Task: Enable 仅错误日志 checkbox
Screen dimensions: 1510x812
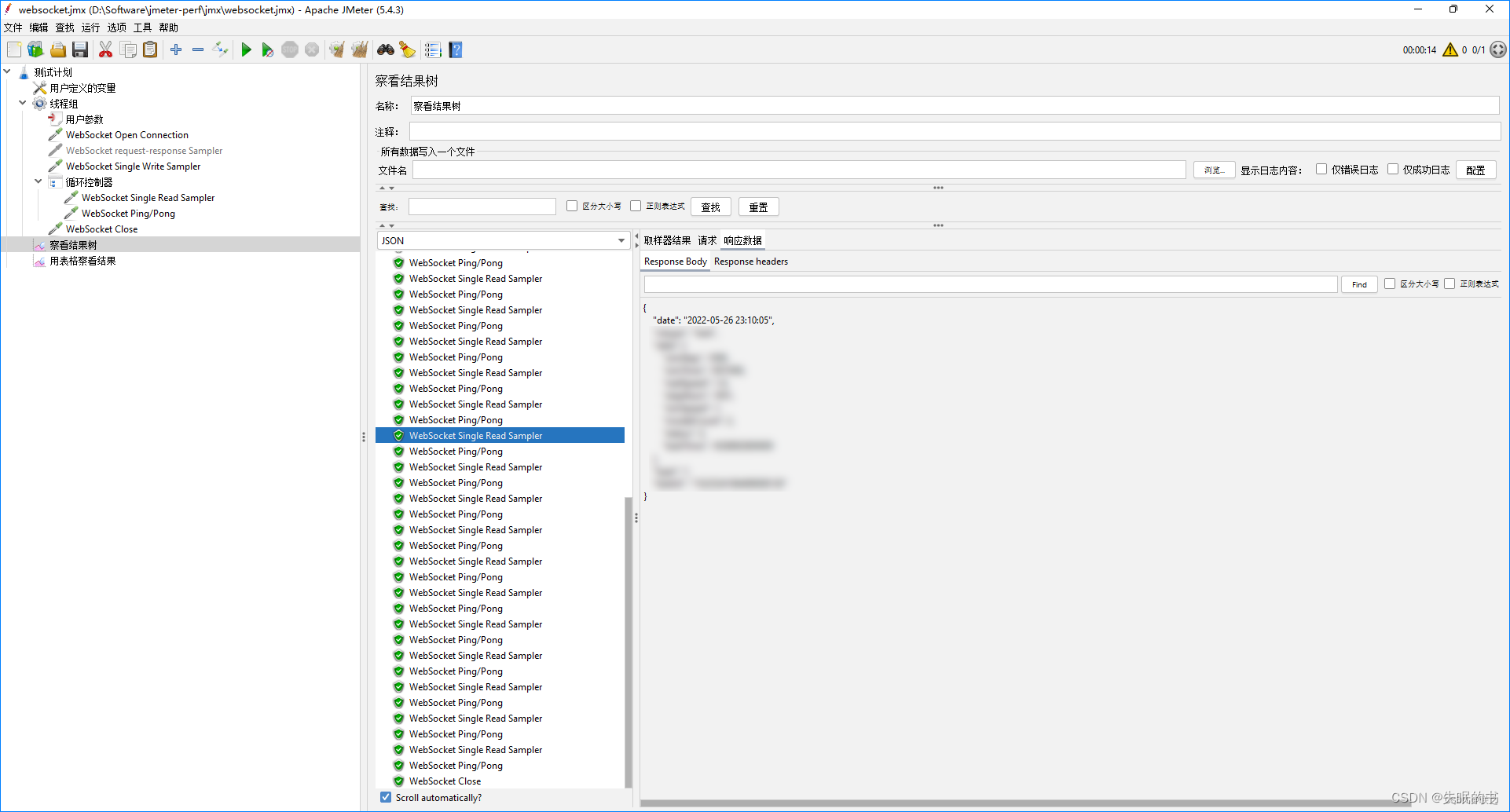Action: click(1321, 170)
